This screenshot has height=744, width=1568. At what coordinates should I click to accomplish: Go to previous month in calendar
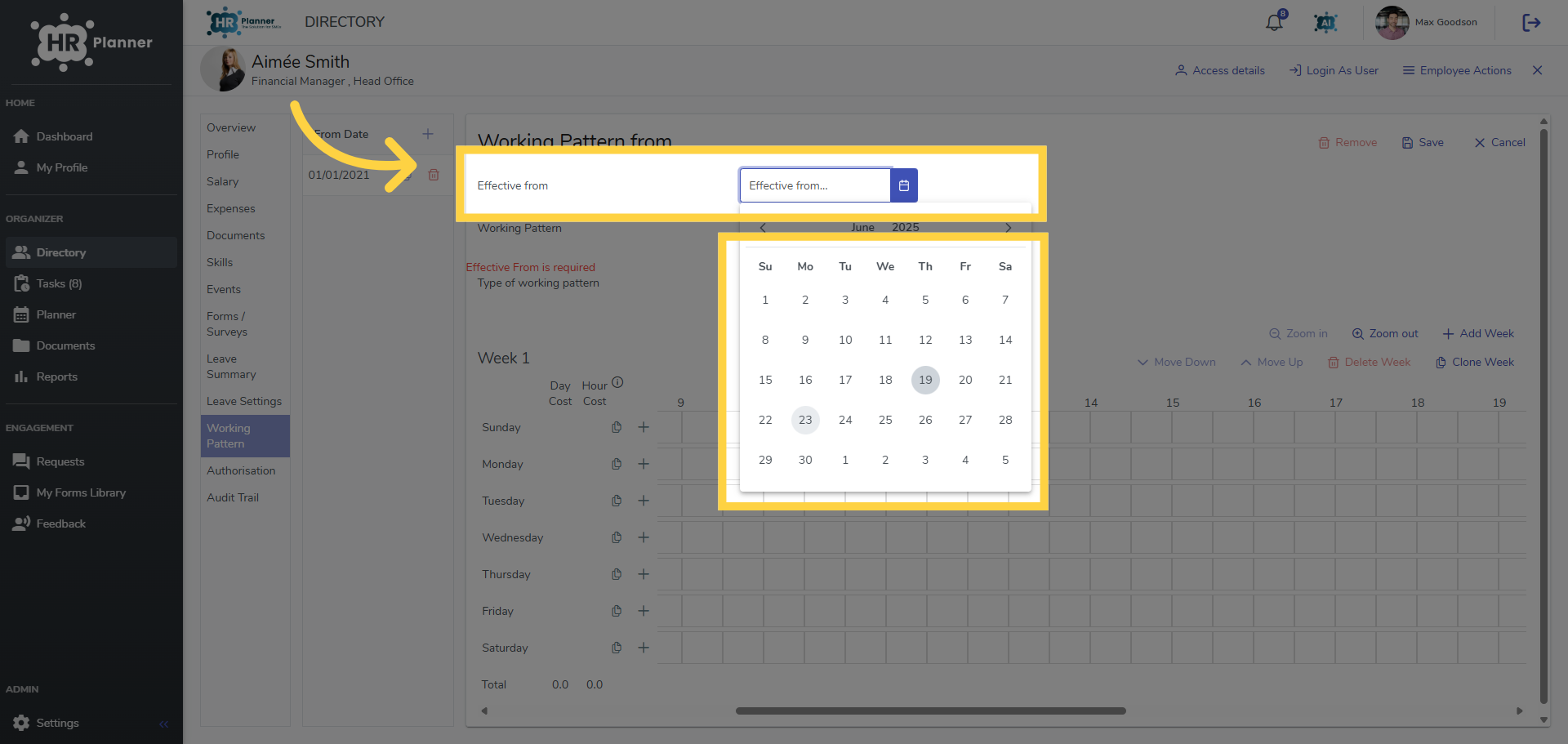(763, 228)
